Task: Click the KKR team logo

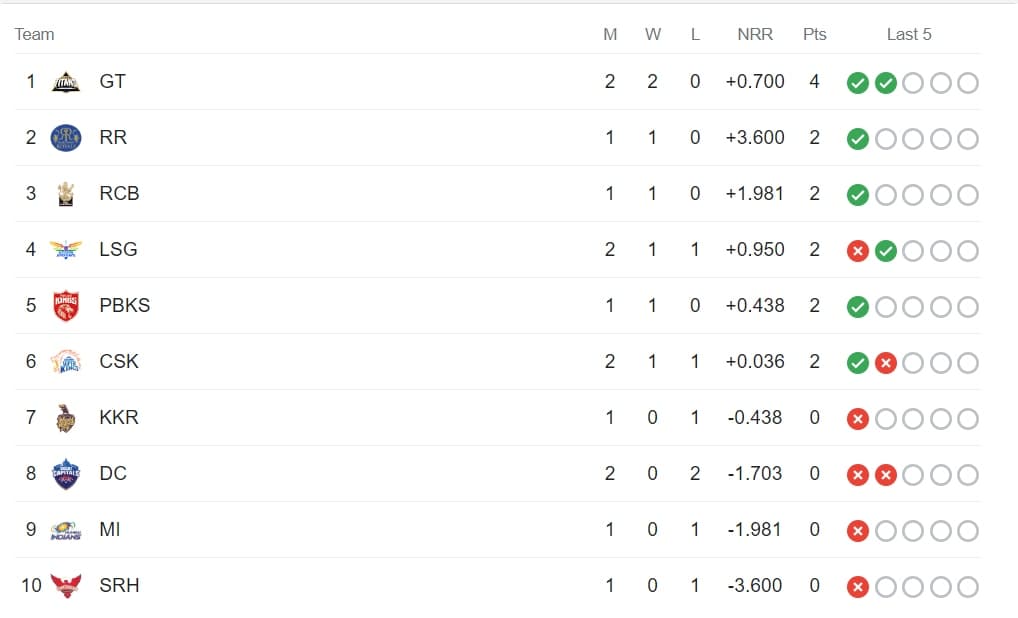Action: (66, 417)
